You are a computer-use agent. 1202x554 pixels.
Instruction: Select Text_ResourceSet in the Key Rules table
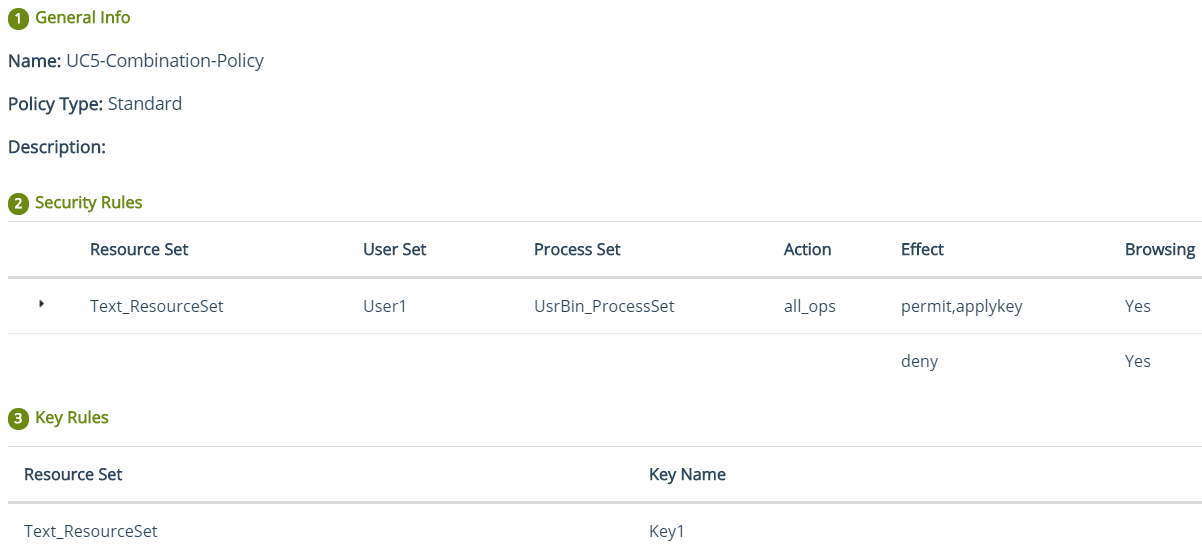click(90, 531)
